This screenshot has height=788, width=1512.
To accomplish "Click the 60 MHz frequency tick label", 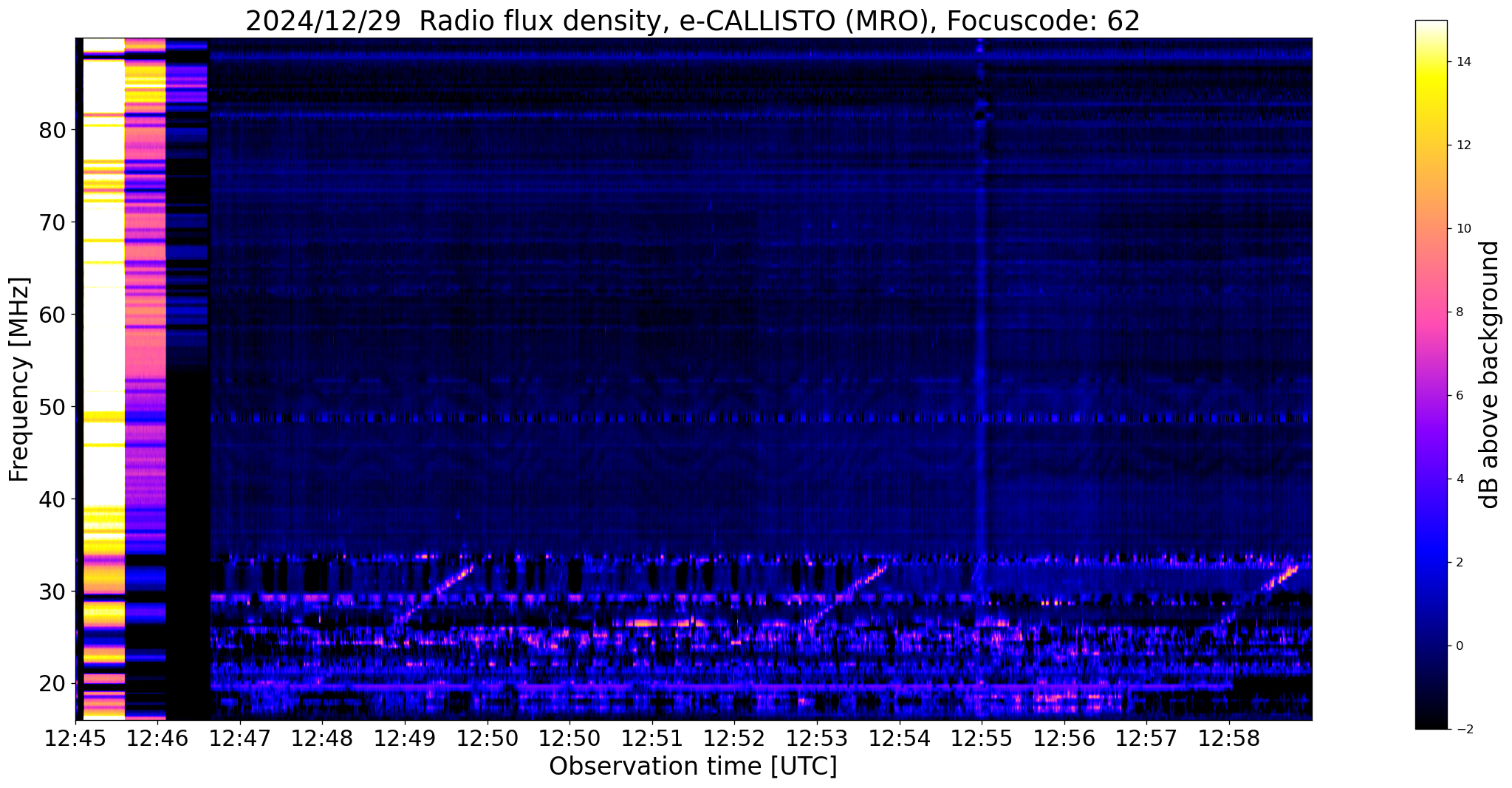I will 52,315.
